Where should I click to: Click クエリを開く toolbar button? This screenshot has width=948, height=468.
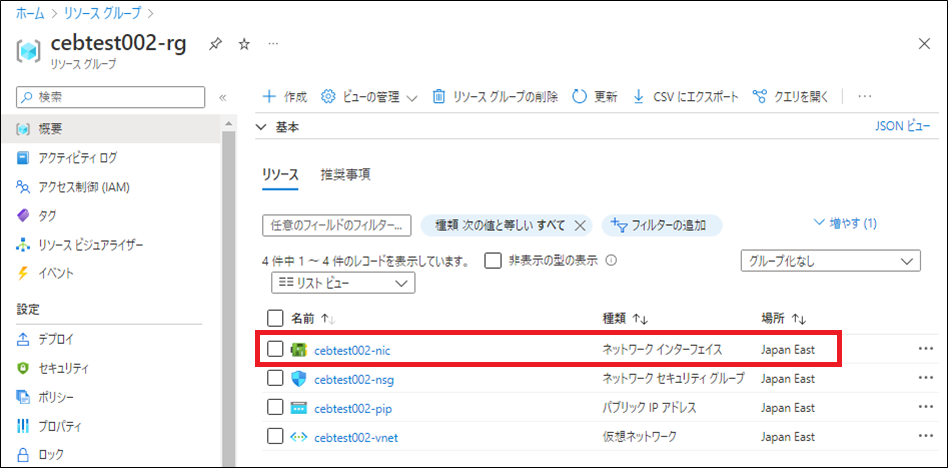[x=790, y=97]
